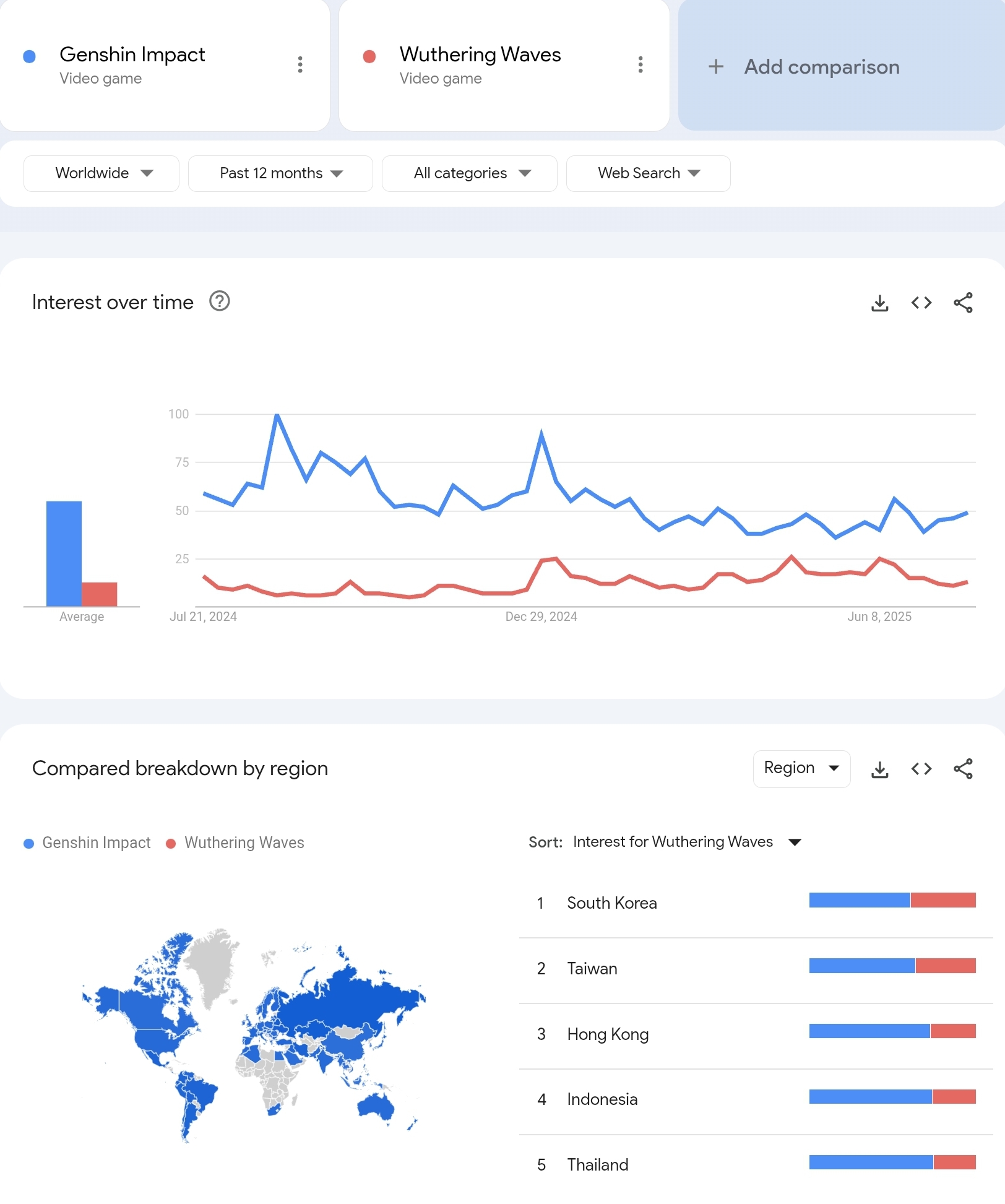Select Indonesia in the region list
1005x1204 pixels.
tap(756, 1100)
